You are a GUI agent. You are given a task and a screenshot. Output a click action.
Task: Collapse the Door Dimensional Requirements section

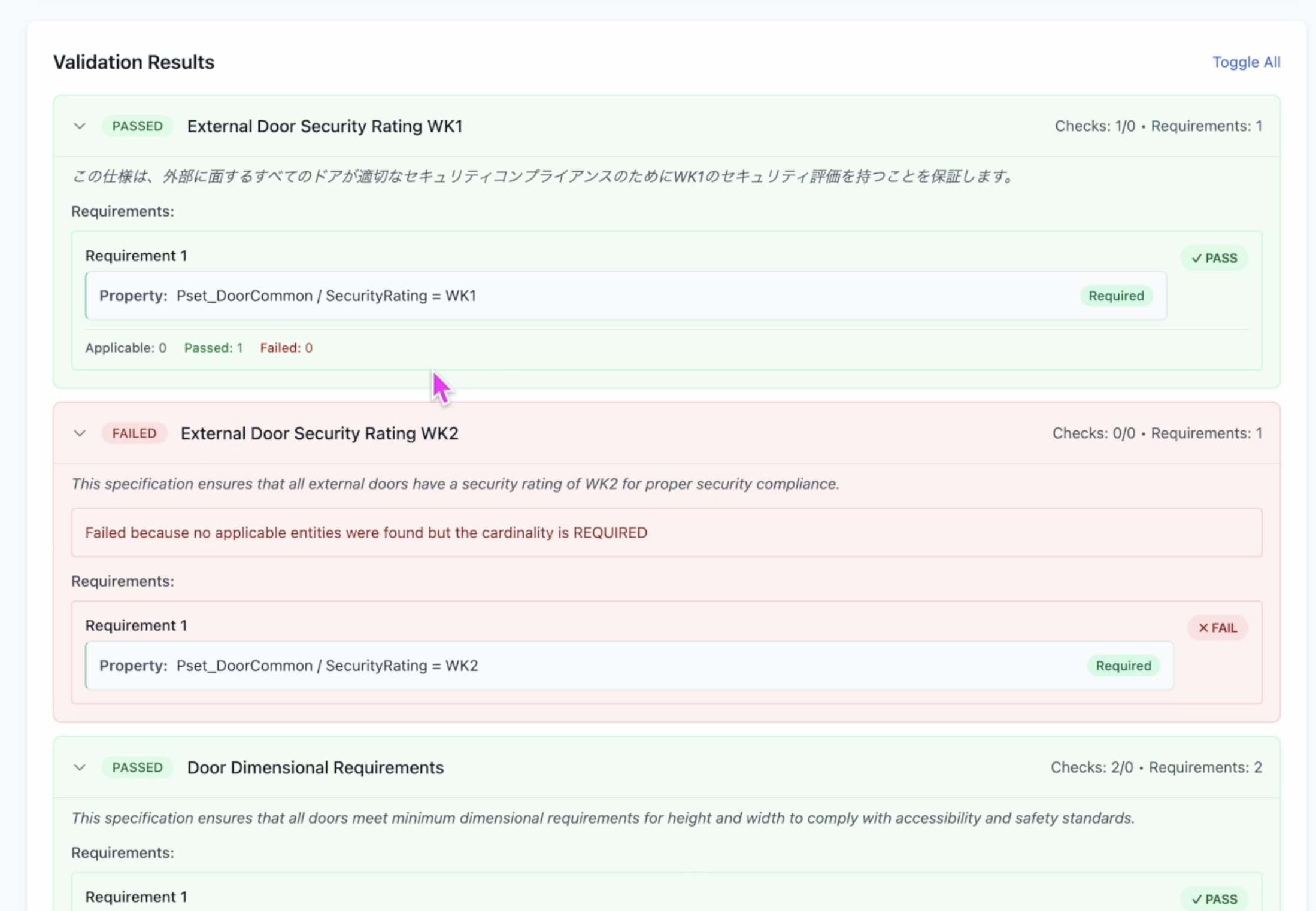click(x=80, y=767)
